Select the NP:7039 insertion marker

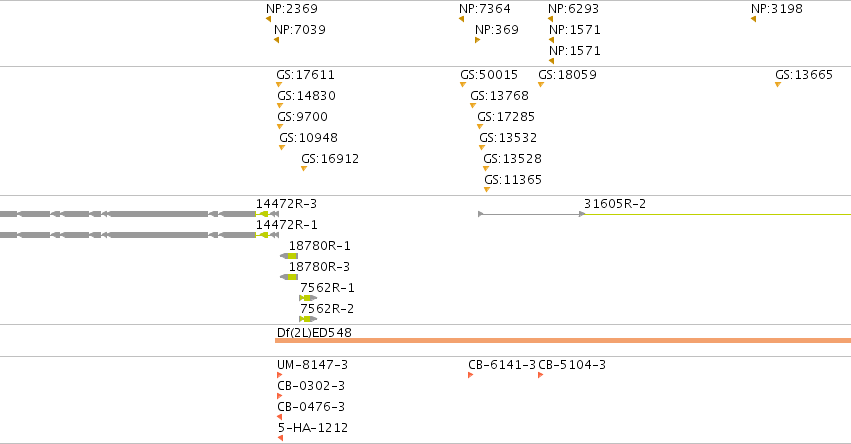click(x=277, y=40)
